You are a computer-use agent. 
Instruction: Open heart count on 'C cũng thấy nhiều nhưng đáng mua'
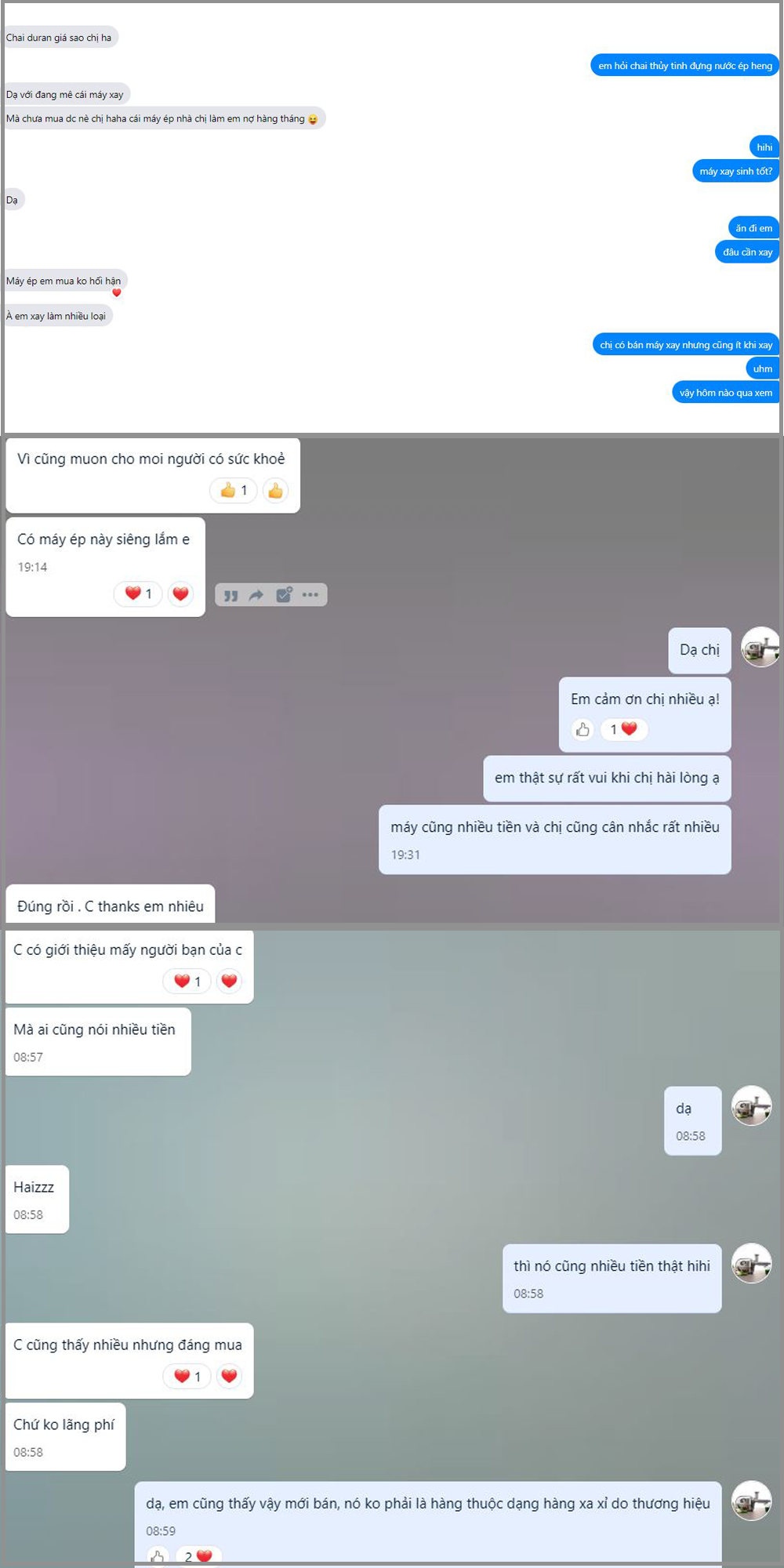[187, 1376]
